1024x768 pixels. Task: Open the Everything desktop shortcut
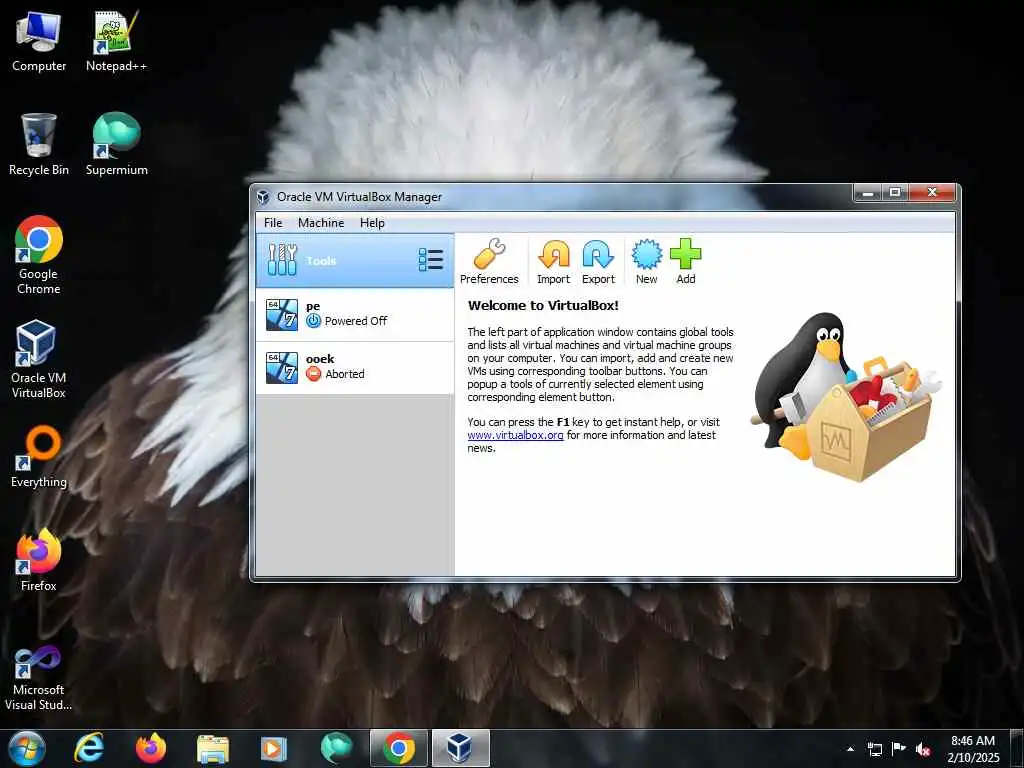point(39,456)
